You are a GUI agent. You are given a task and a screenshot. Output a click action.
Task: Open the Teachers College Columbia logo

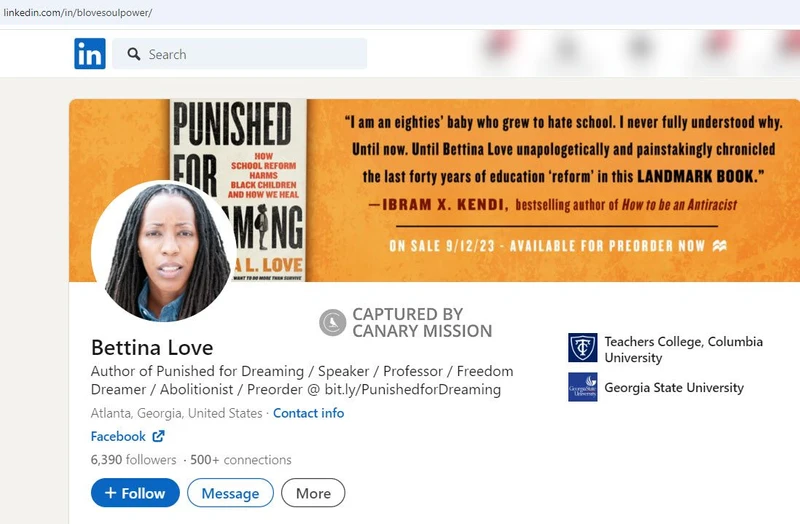tap(583, 347)
